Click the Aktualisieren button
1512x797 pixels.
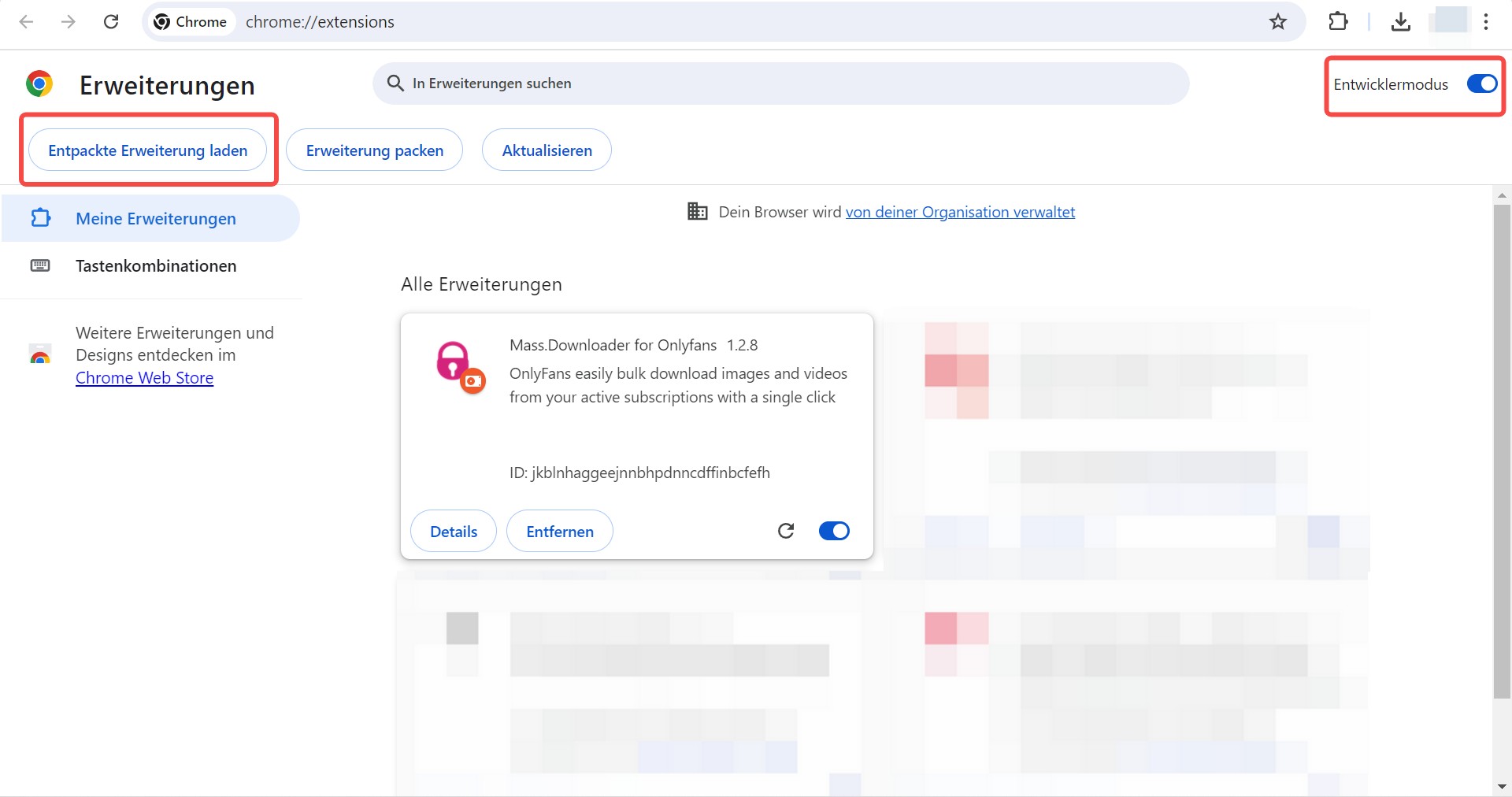click(x=547, y=150)
